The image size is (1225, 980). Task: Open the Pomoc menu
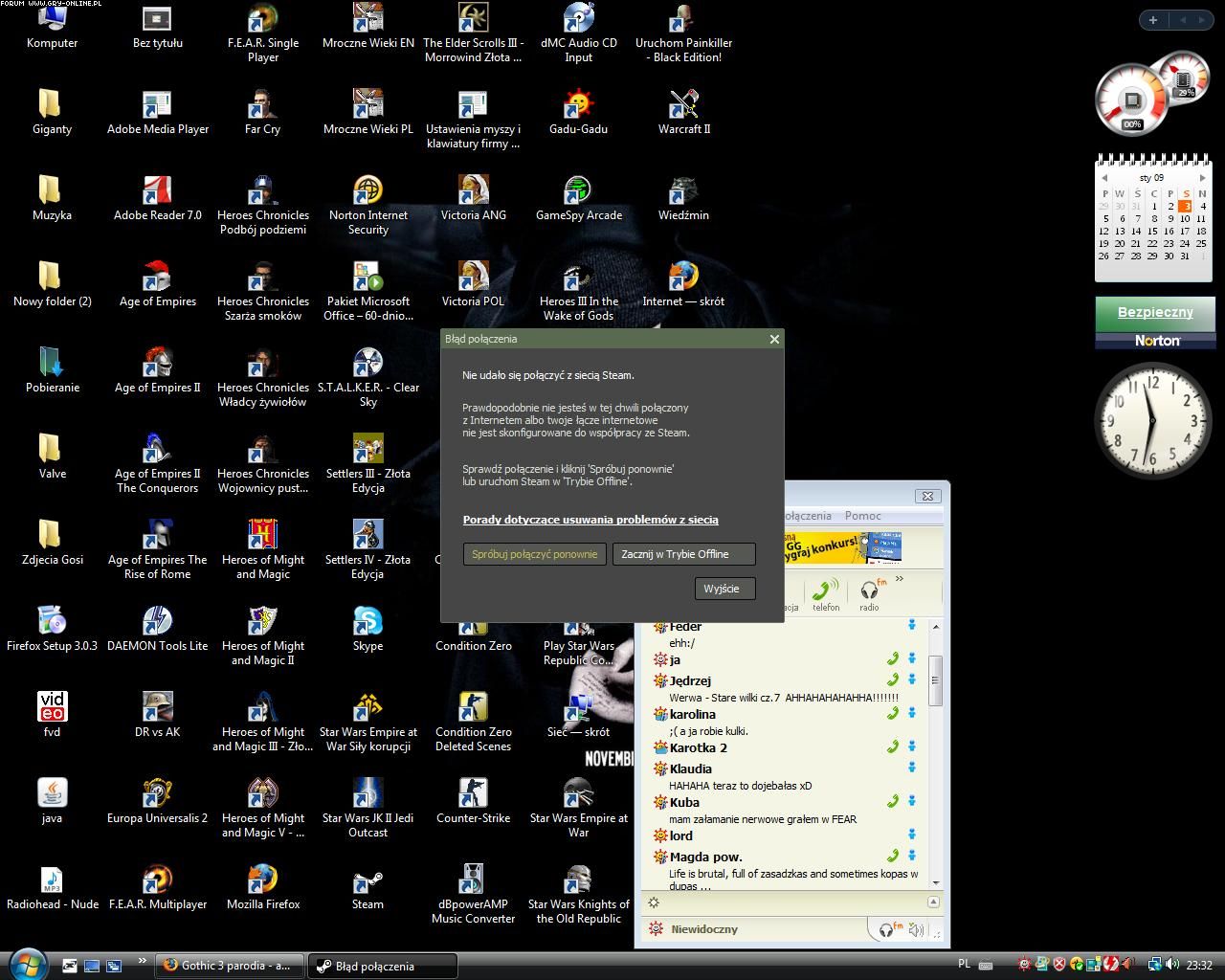click(862, 516)
